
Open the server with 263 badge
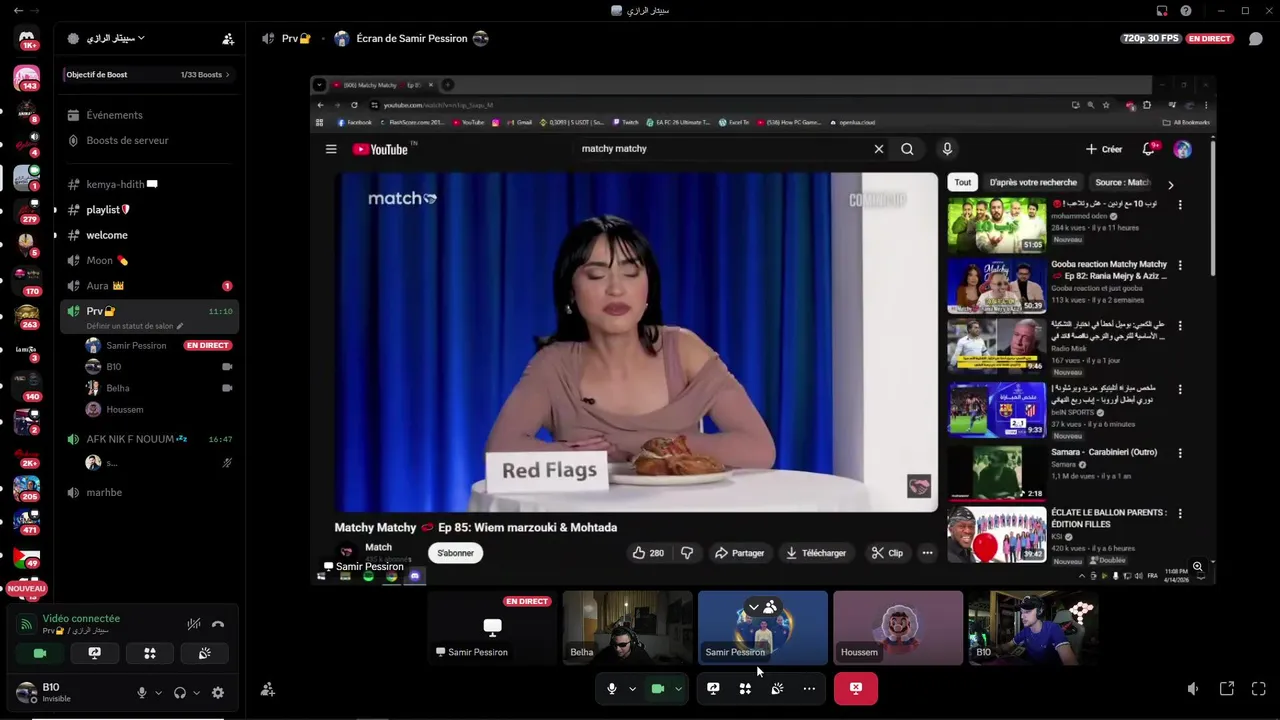pos(27,316)
